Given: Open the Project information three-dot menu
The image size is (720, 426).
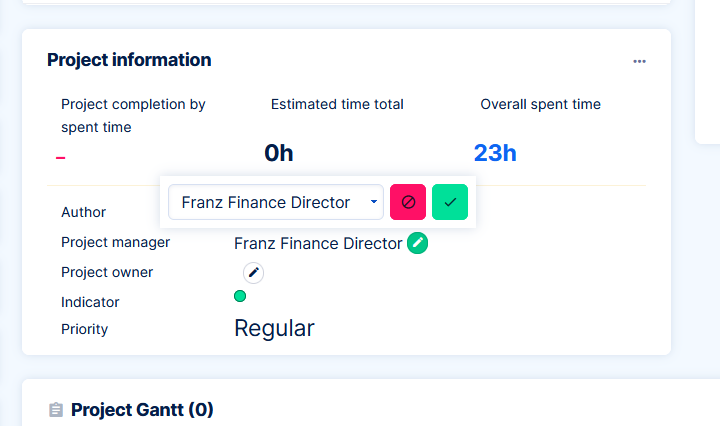Looking at the screenshot, I should click(x=640, y=61).
